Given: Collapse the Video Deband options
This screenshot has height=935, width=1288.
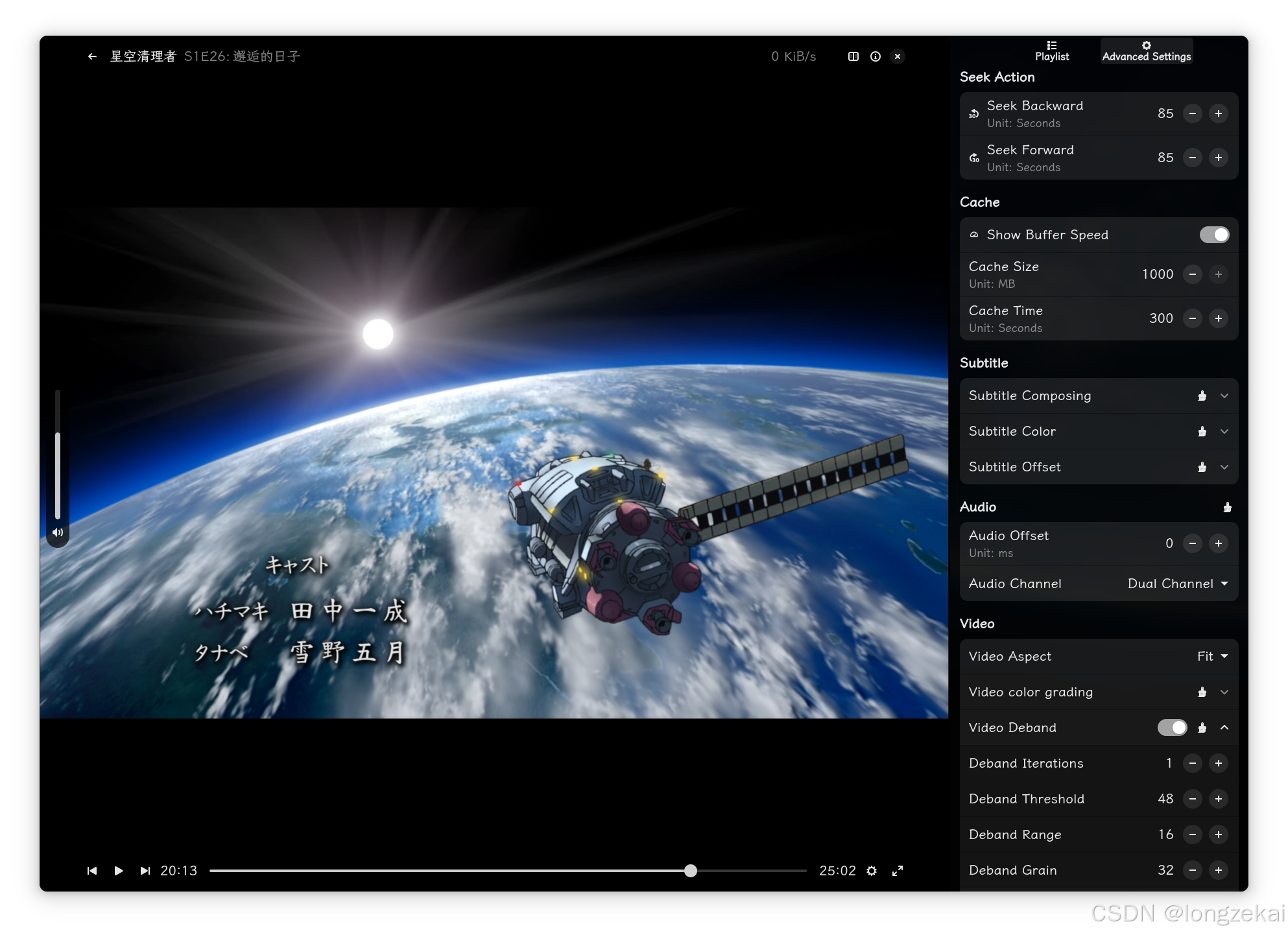Looking at the screenshot, I should [1224, 728].
